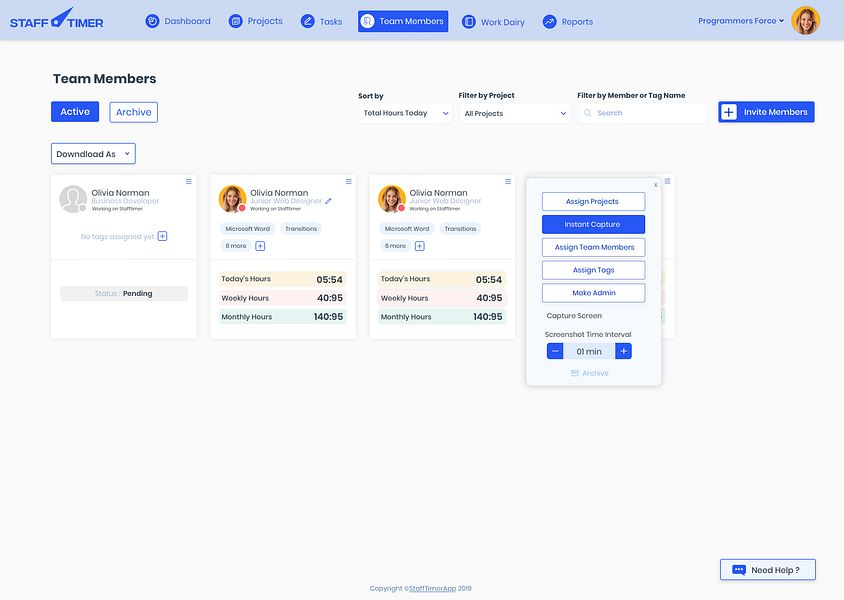Add a tag to the untagged member
This screenshot has width=844, height=600.
[x=162, y=236]
